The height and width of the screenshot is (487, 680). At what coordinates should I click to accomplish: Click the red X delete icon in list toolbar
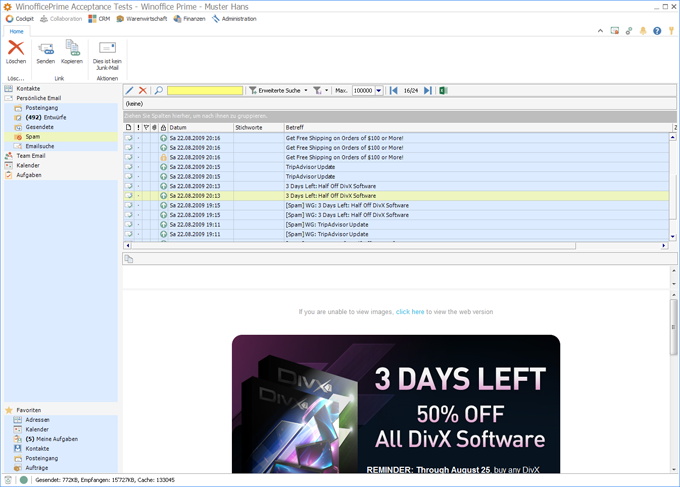(142, 90)
